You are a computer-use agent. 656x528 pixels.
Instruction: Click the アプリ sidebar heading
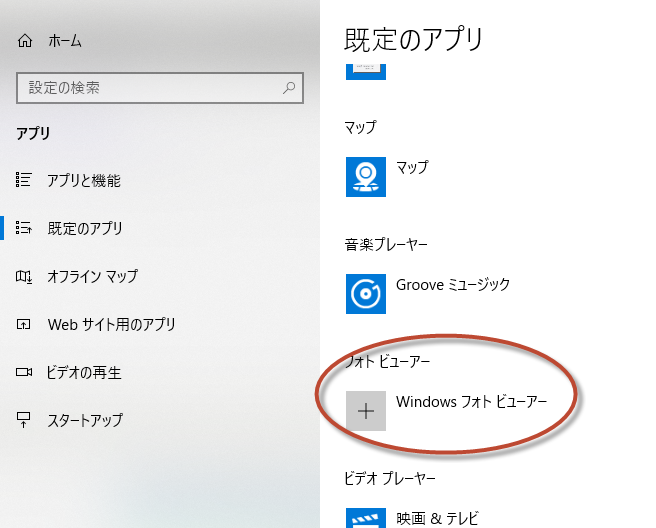click(x=33, y=133)
